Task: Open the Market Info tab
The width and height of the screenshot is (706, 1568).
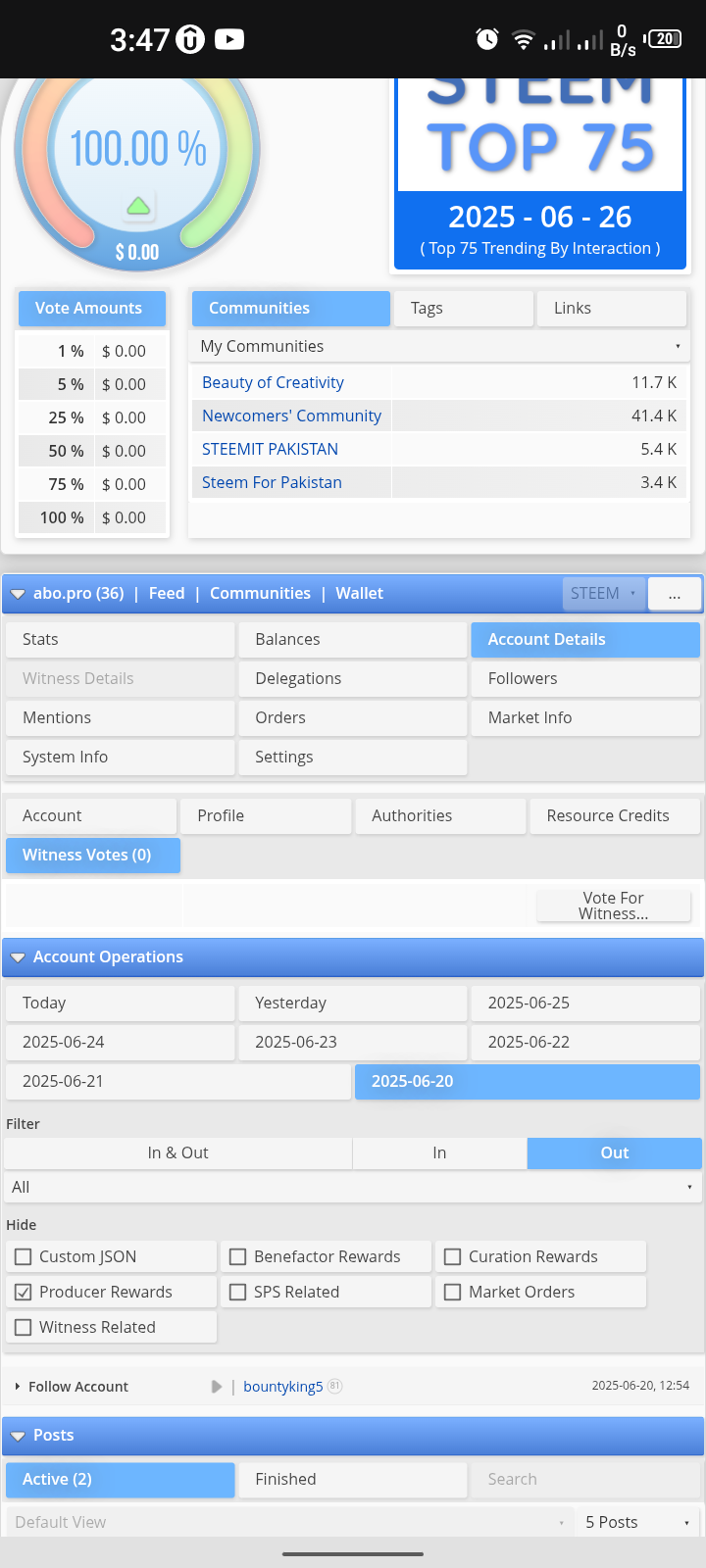Action: point(585,717)
